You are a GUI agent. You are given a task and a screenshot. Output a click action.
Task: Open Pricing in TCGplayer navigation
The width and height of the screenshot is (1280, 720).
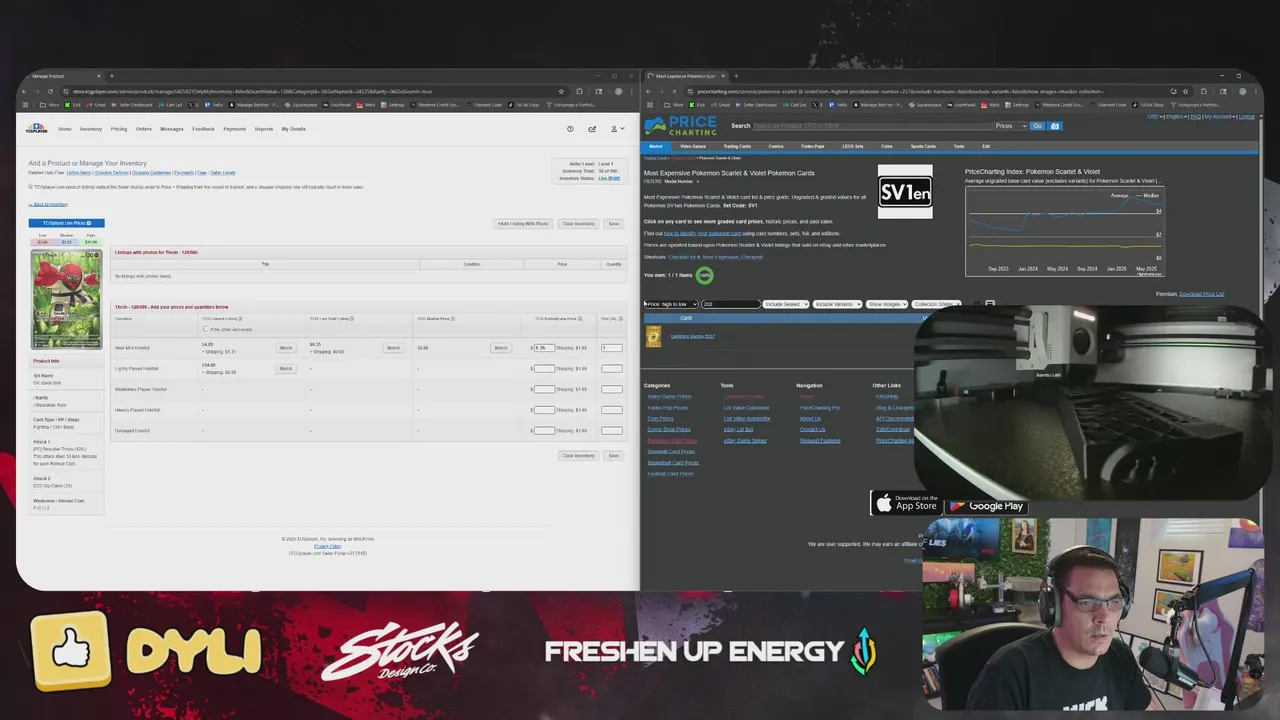tap(119, 129)
